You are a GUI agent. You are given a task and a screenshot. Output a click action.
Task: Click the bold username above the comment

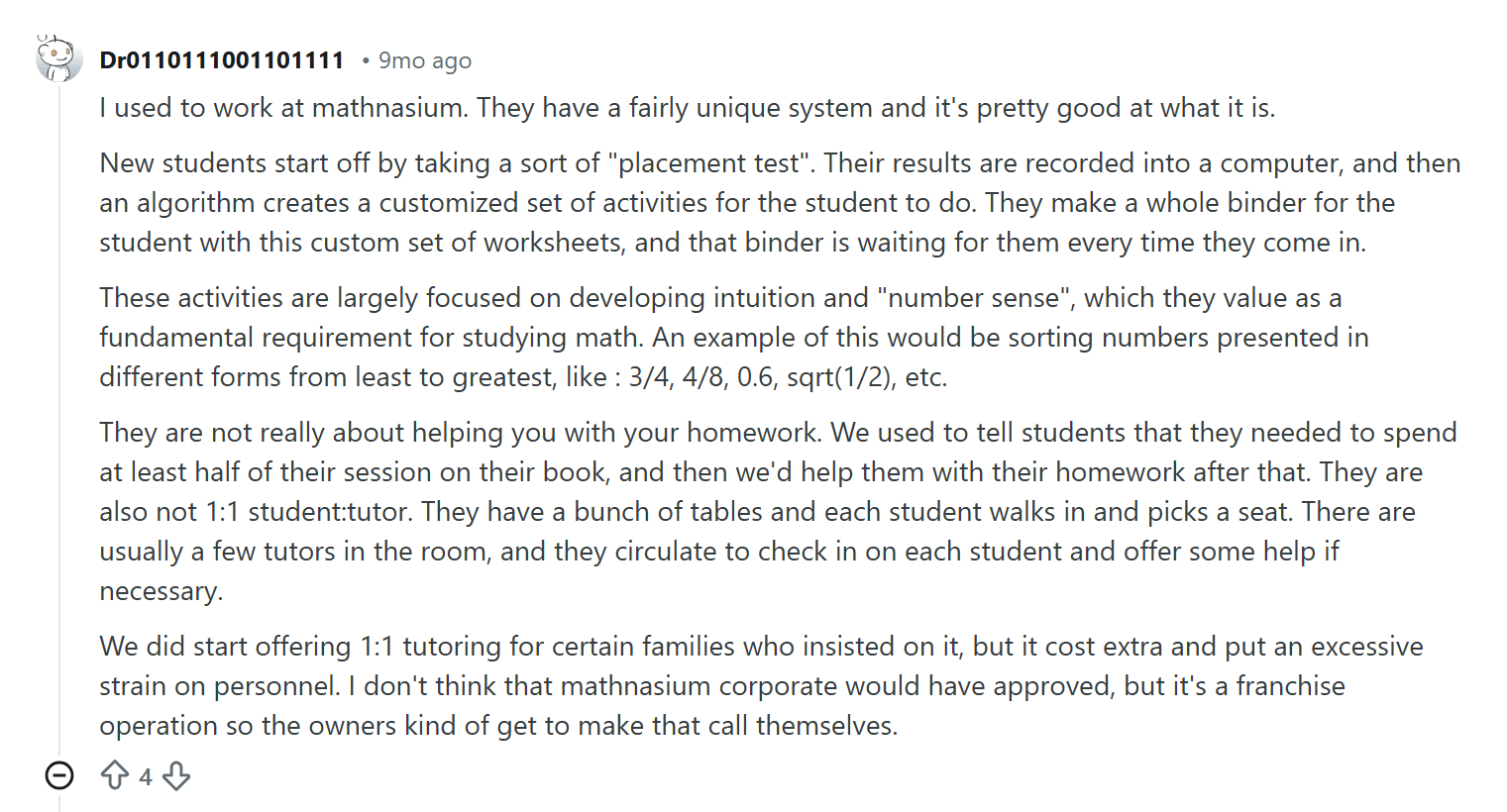222,59
